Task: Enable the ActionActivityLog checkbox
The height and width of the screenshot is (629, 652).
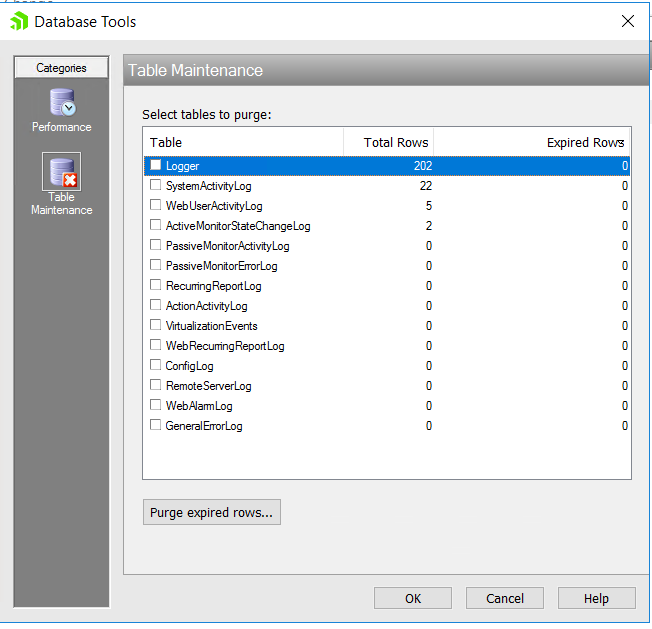Action: (156, 305)
